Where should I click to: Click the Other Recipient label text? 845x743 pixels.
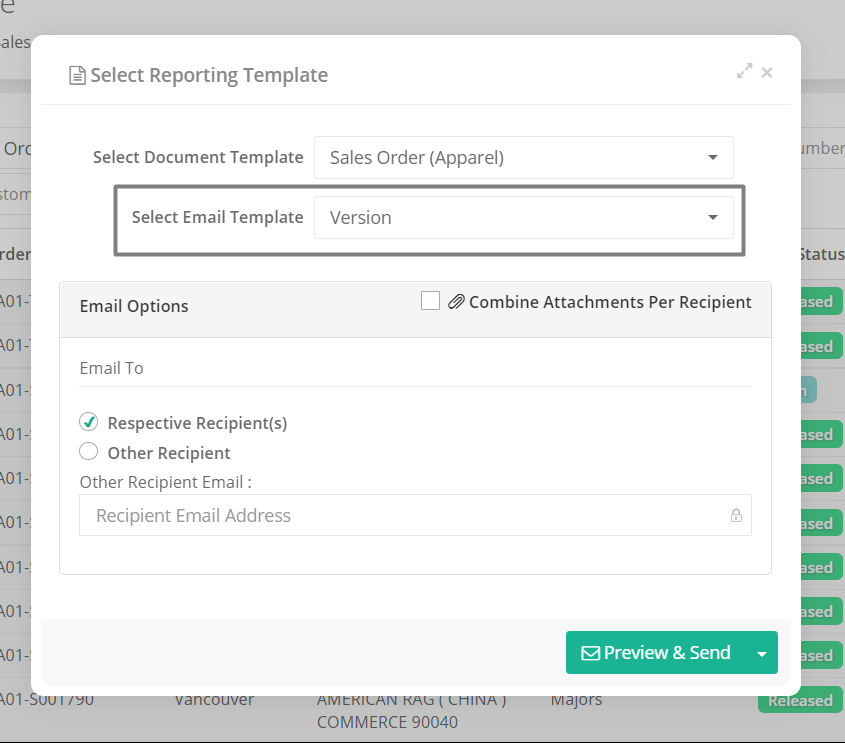click(x=169, y=453)
